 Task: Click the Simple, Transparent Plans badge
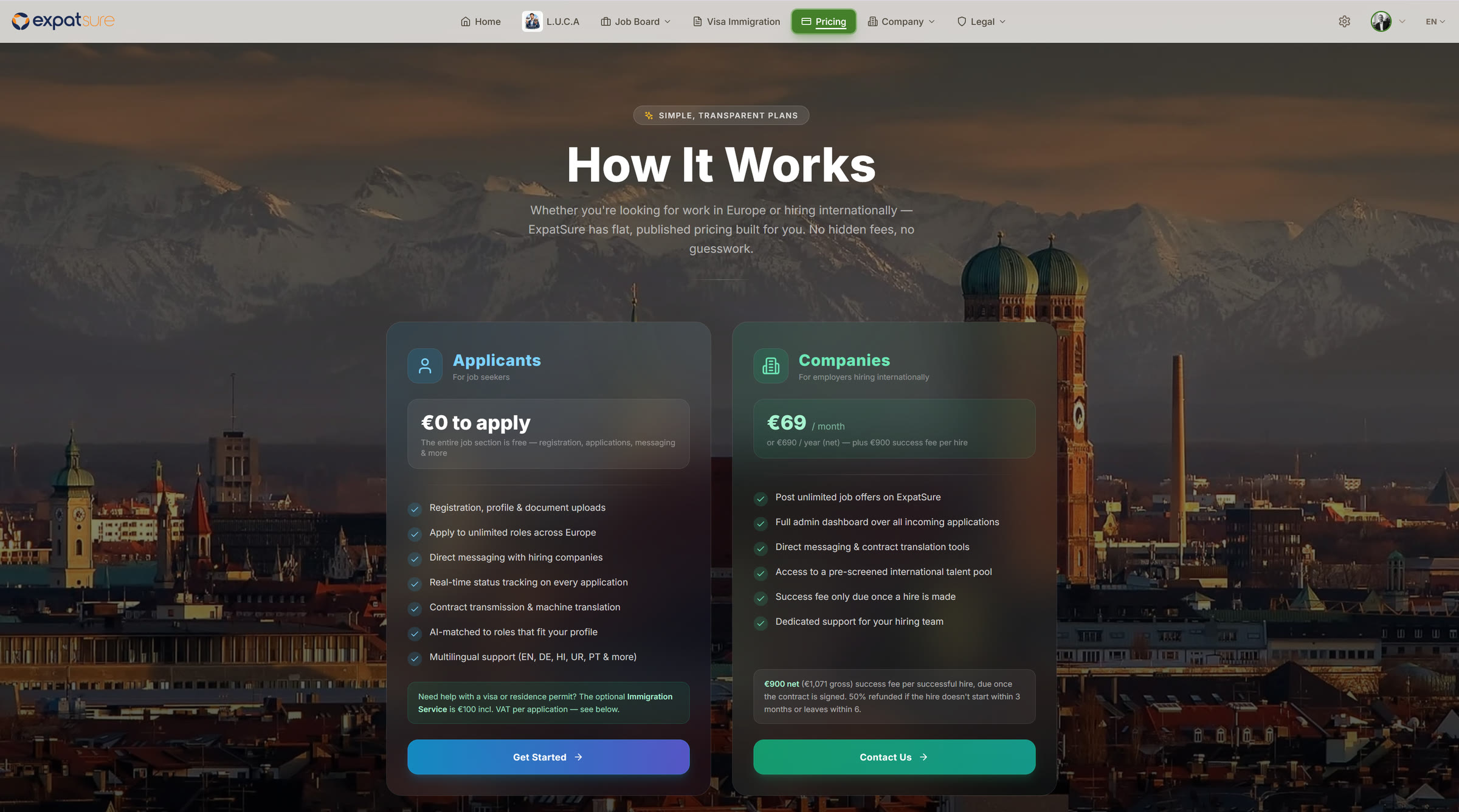point(721,115)
